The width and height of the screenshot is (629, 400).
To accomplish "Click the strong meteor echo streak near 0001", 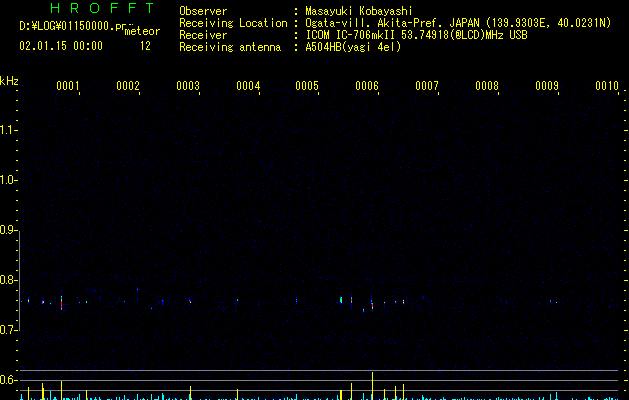I will [x=61, y=300].
